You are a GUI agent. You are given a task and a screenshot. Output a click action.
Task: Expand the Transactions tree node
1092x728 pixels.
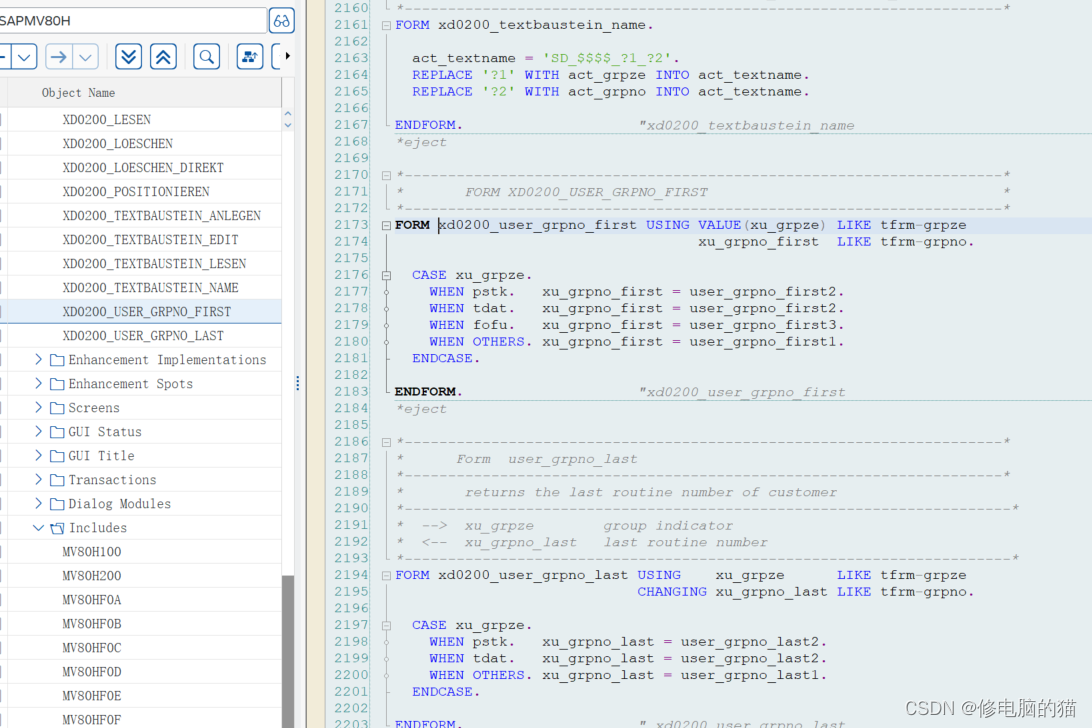tap(38, 479)
